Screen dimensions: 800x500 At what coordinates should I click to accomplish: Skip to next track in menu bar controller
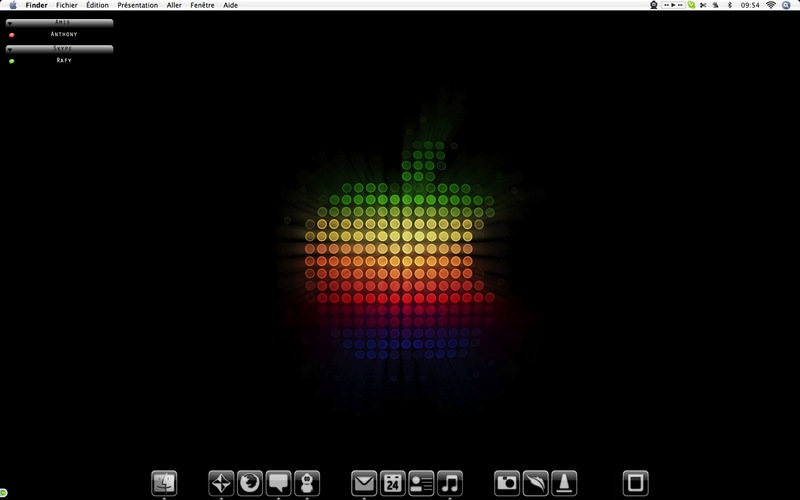click(680, 5)
